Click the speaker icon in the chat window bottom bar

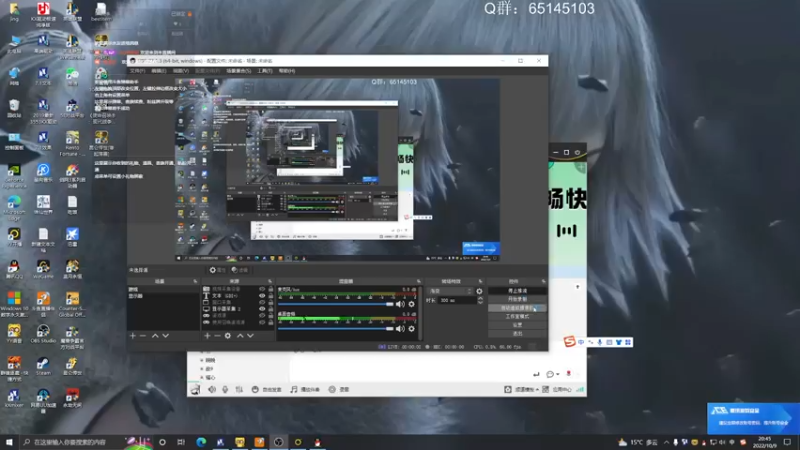pos(212,389)
